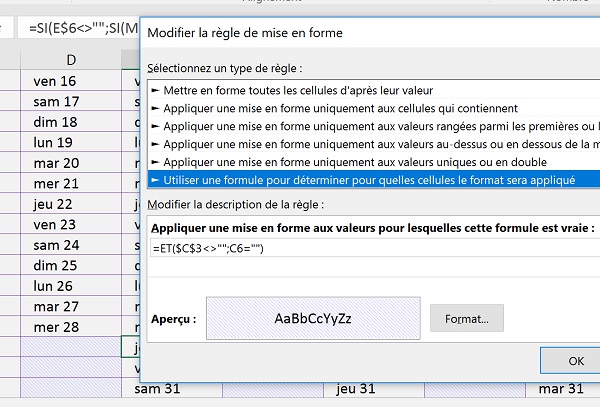Image resolution: width=600 pixels, height=407 pixels.
Task: Select cell 'ven 16'
Action: click(71, 81)
